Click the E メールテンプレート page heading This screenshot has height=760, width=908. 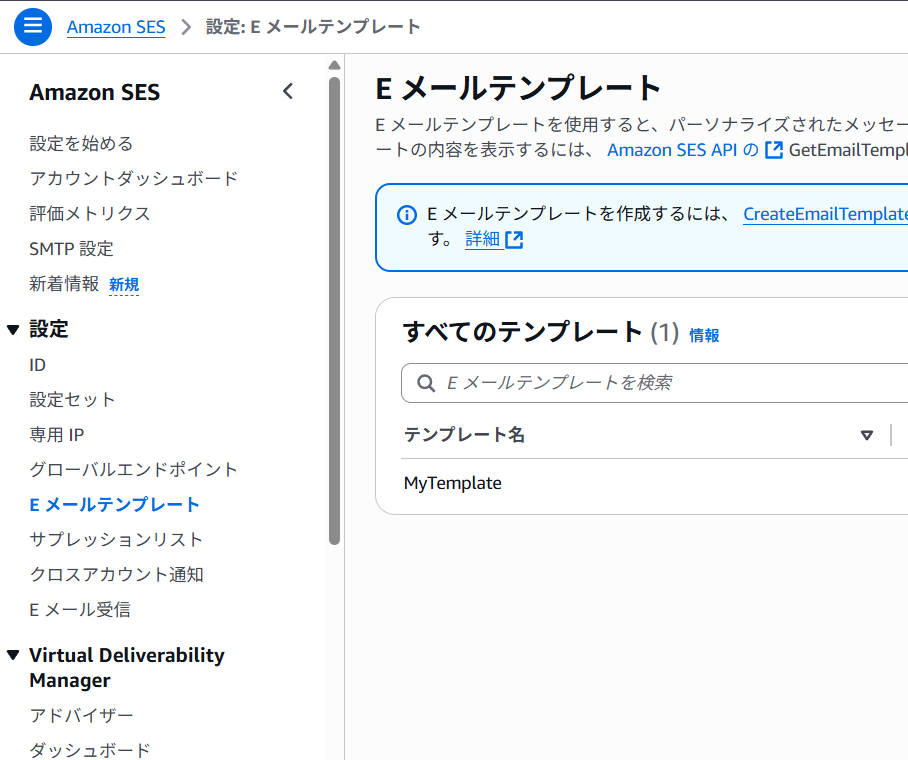518,88
